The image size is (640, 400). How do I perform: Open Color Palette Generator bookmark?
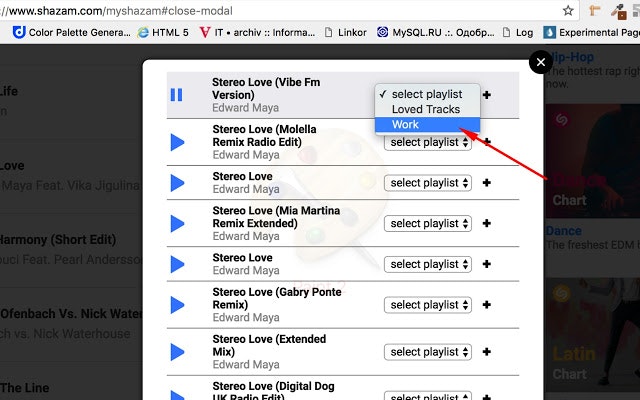71,32
